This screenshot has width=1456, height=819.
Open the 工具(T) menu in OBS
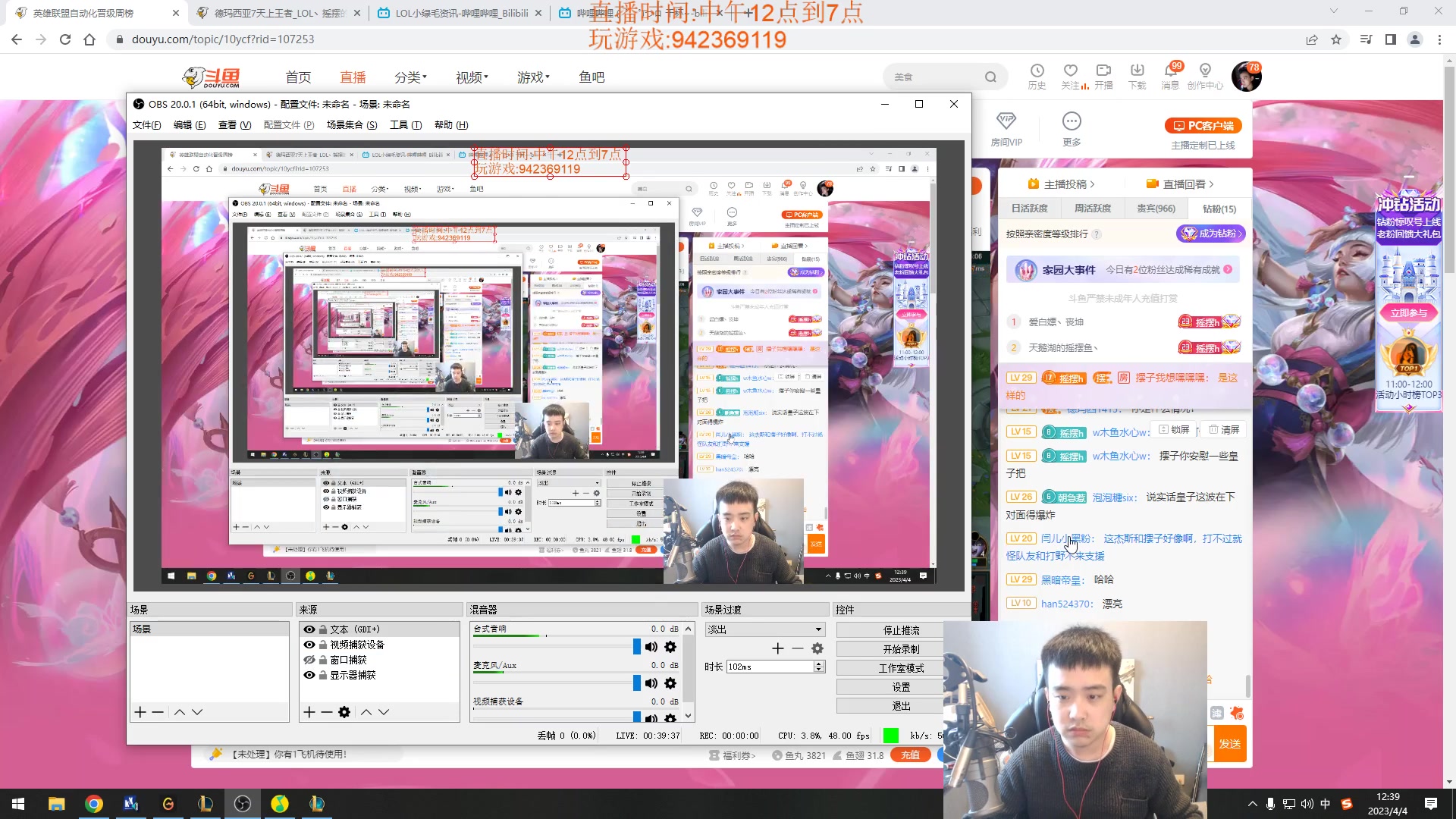pos(404,125)
